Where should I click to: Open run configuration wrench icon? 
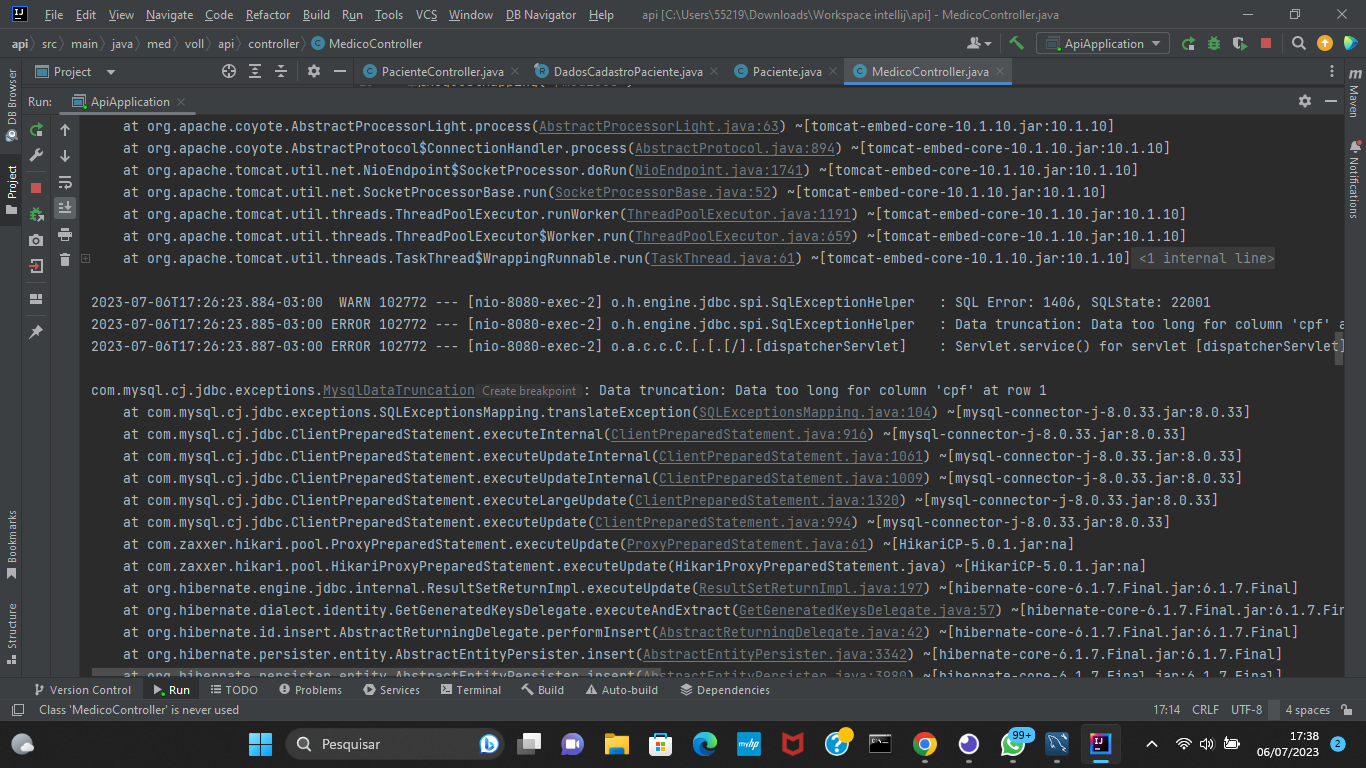36,156
